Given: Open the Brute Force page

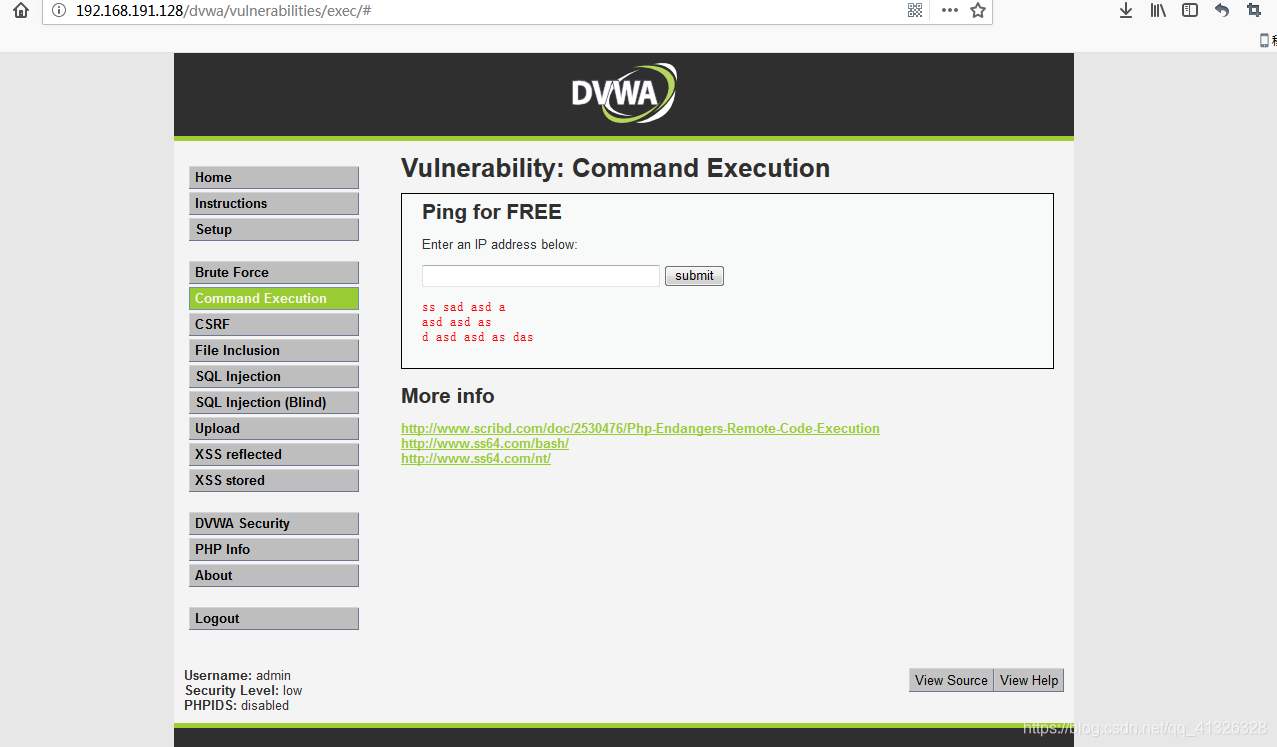Looking at the screenshot, I should click(273, 272).
